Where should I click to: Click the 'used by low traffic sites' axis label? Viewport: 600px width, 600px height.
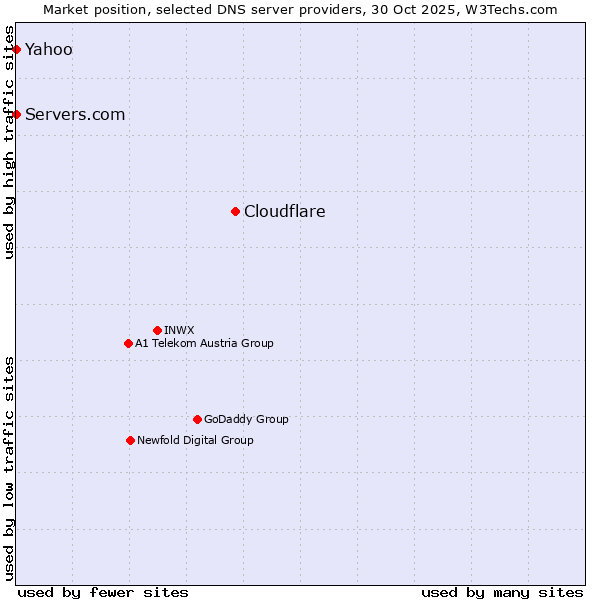(x=10, y=468)
